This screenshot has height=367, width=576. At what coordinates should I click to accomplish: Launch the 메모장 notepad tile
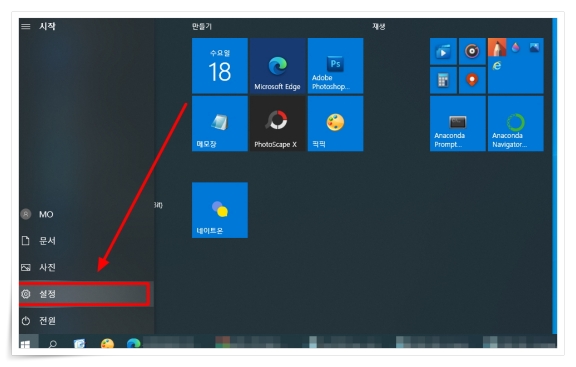point(220,123)
